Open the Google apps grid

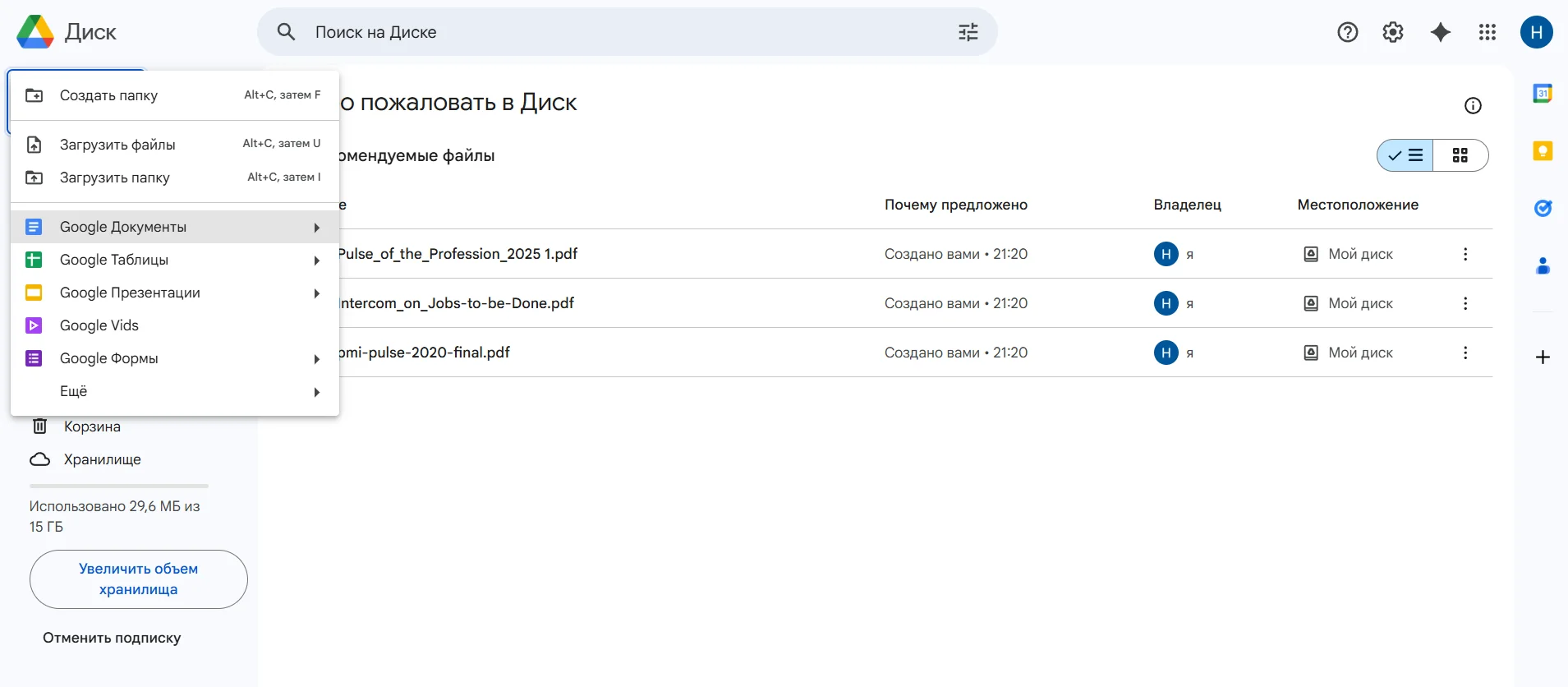[1487, 32]
